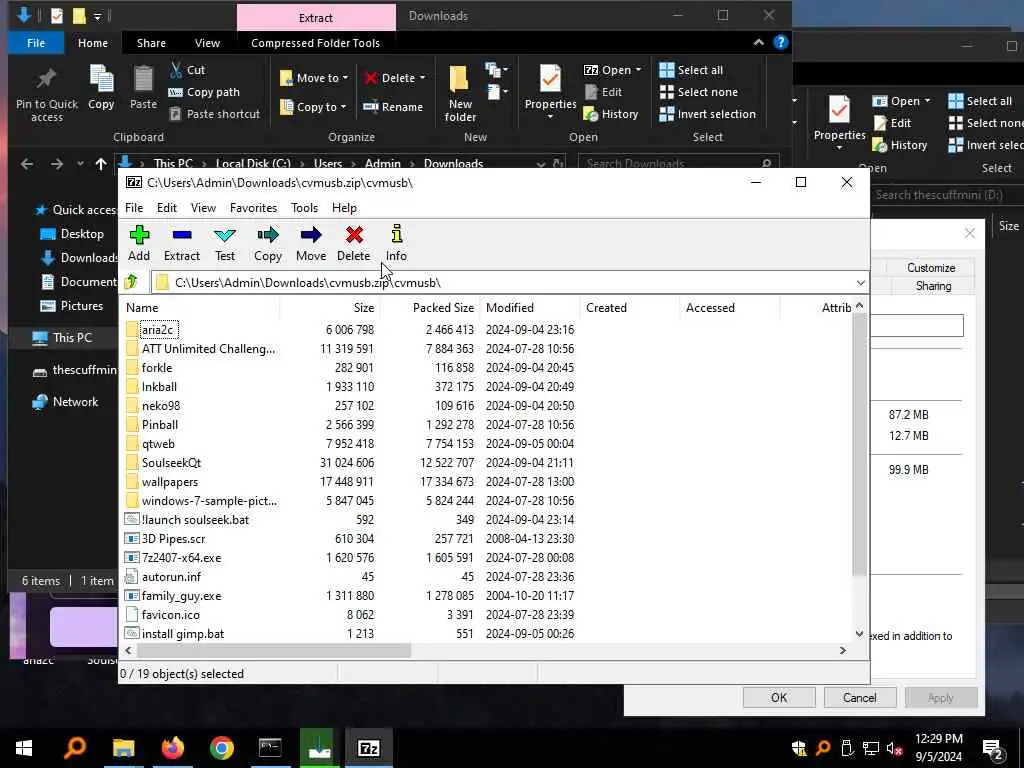Open the 7-Zip Favorites menu
The width and height of the screenshot is (1024, 768).
(x=253, y=208)
